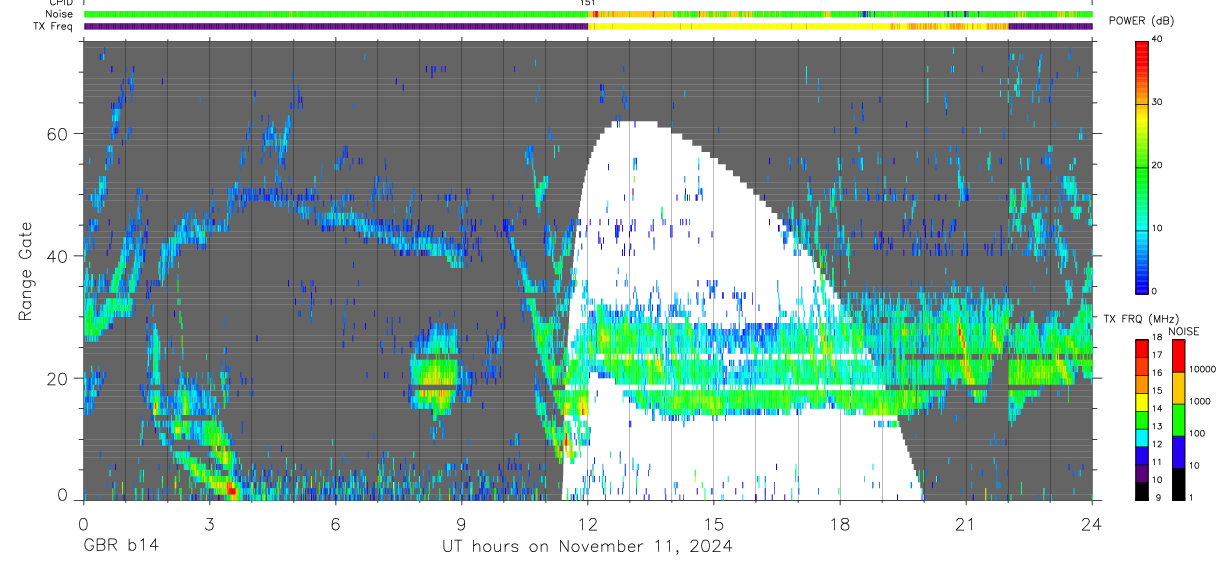The width and height of the screenshot is (1228, 567).
Task: Click the Noise row label at top left
Action: point(60,14)
